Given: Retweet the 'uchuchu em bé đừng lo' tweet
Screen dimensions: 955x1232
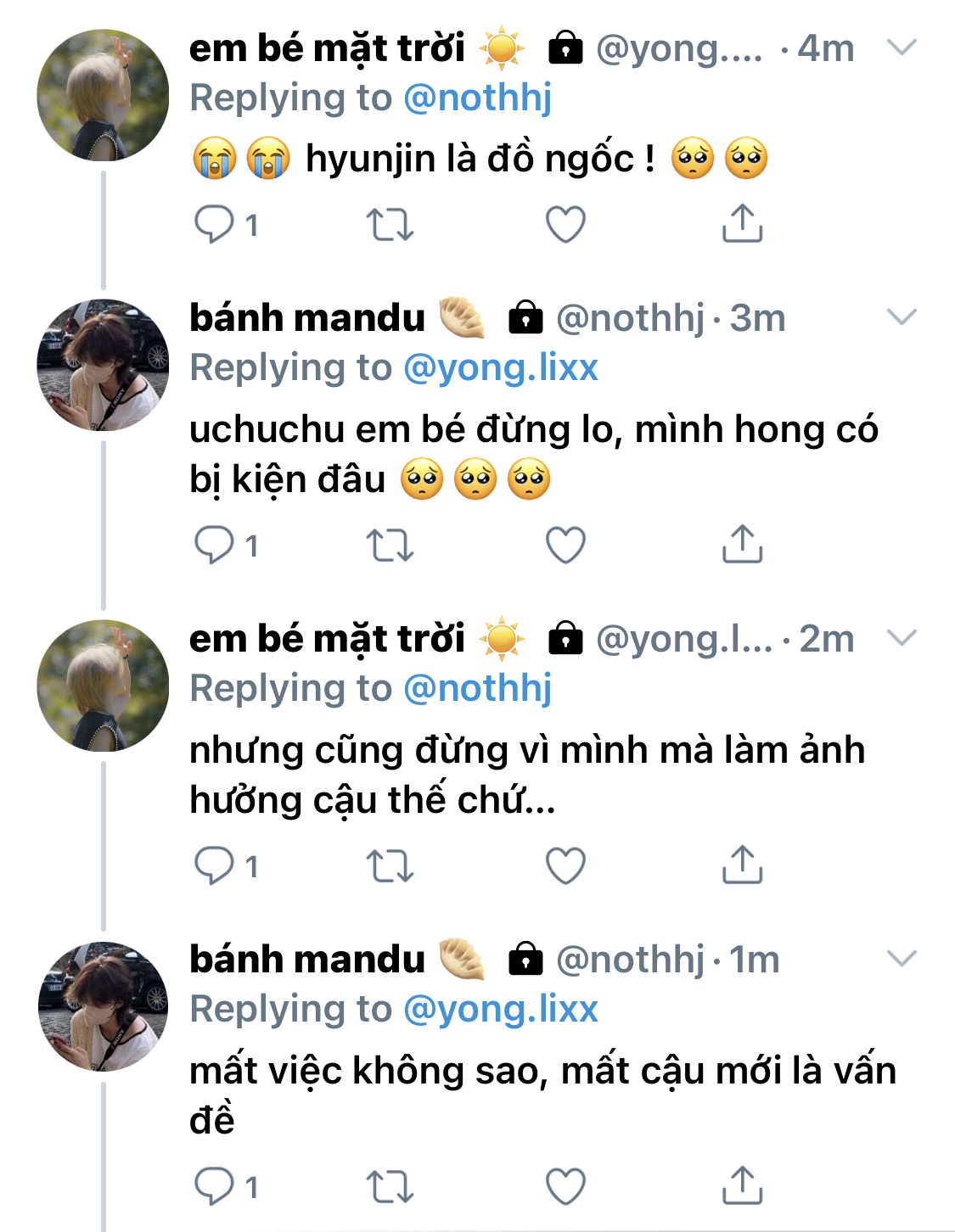Looking at the screenshot, I should [x=390, y=546].
